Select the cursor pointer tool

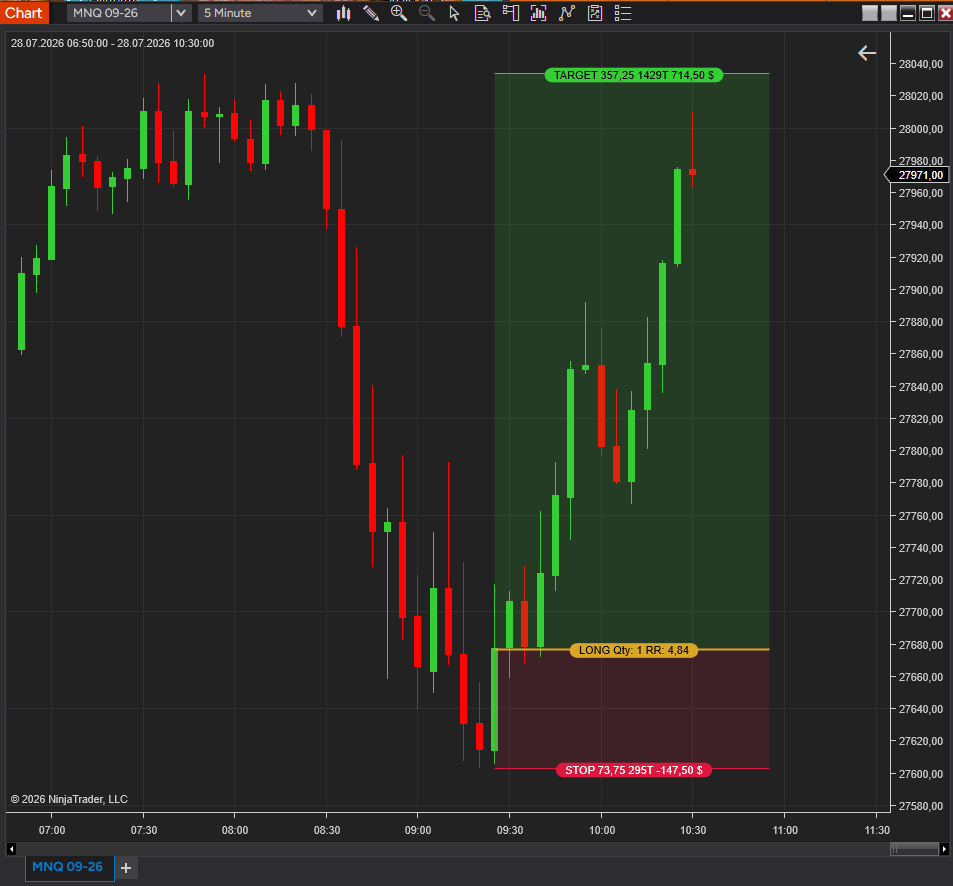(454, 13)
